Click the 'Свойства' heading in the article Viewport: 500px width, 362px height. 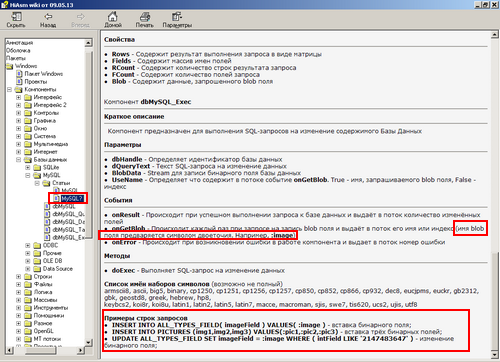[119, 39]
